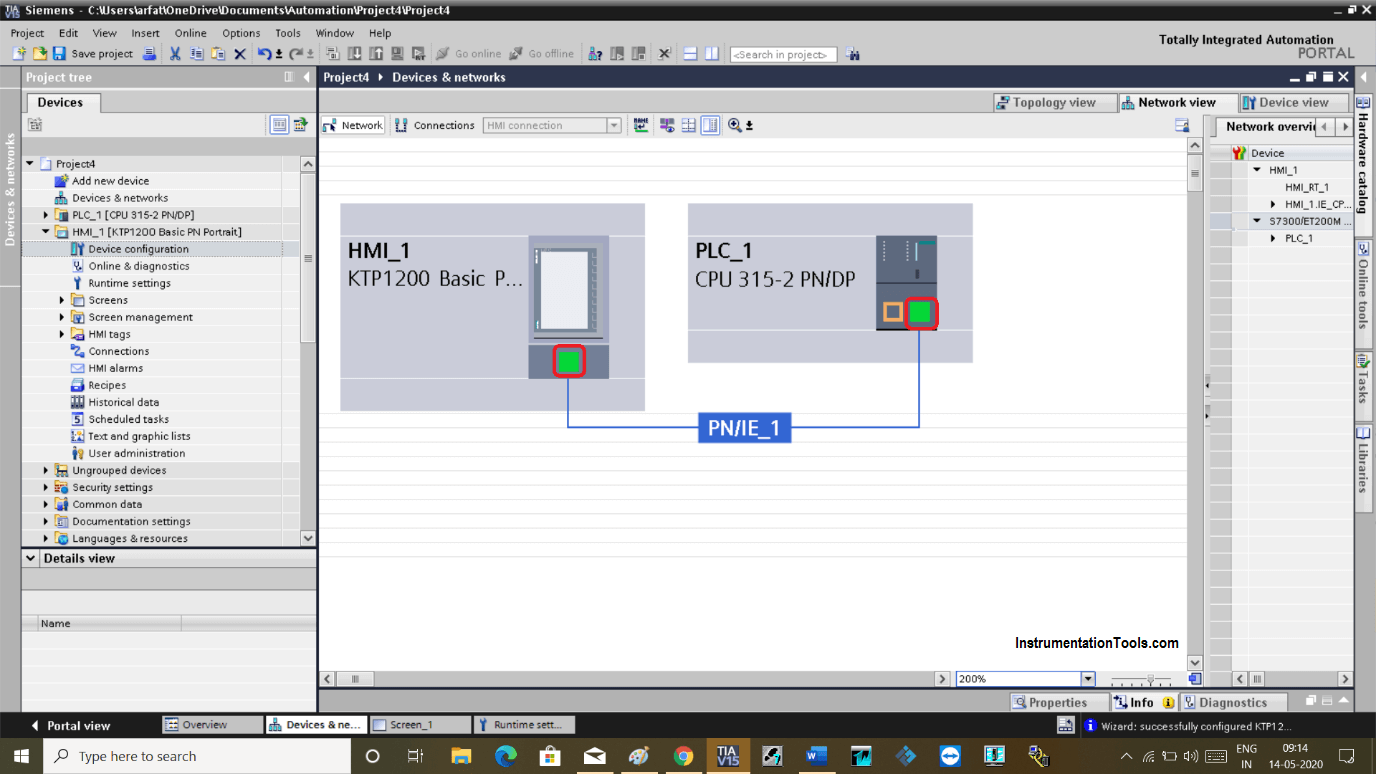Viewport: 1376px width, 774px height.
Task: Click the zoom slider at the bottom
Action: 1151,679
